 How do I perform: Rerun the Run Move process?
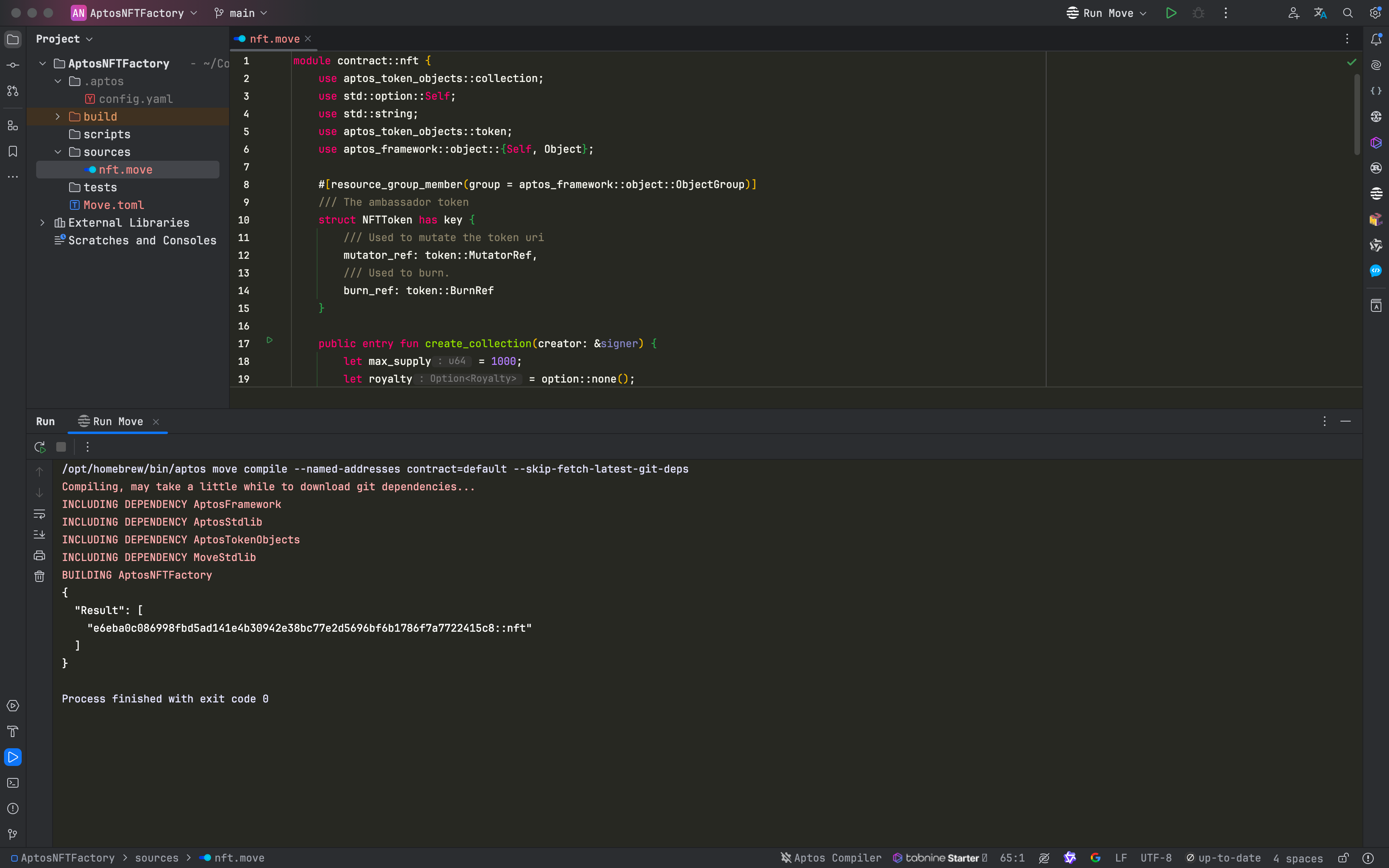tap(40, 446)
